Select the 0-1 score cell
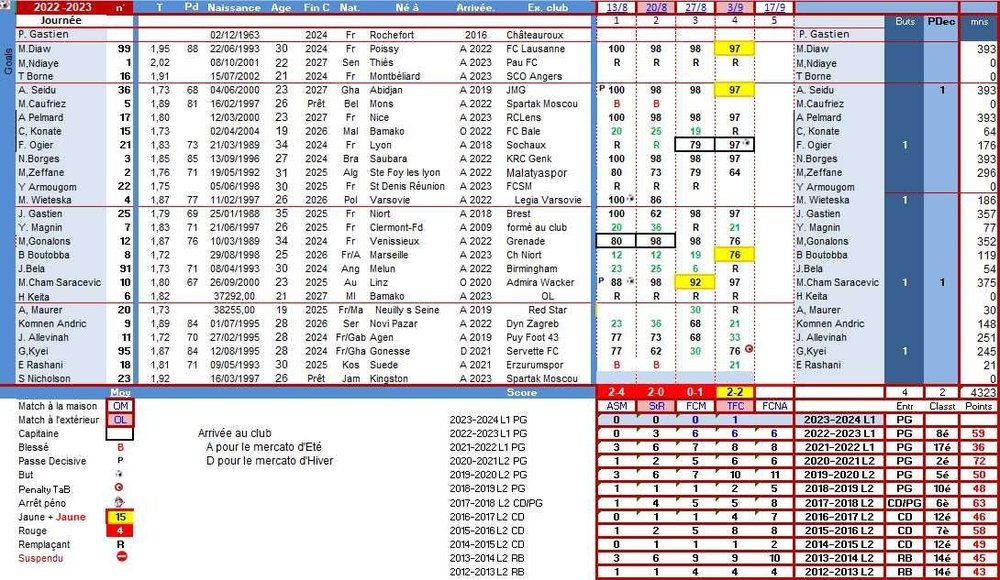This screenshot has width=1000, height=580. click(695, 392)
